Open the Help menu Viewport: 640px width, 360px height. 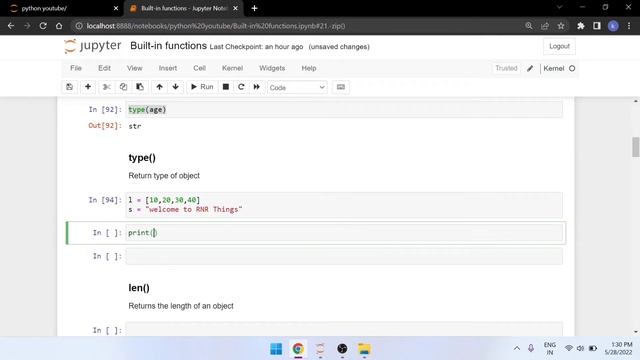(309, 68)
